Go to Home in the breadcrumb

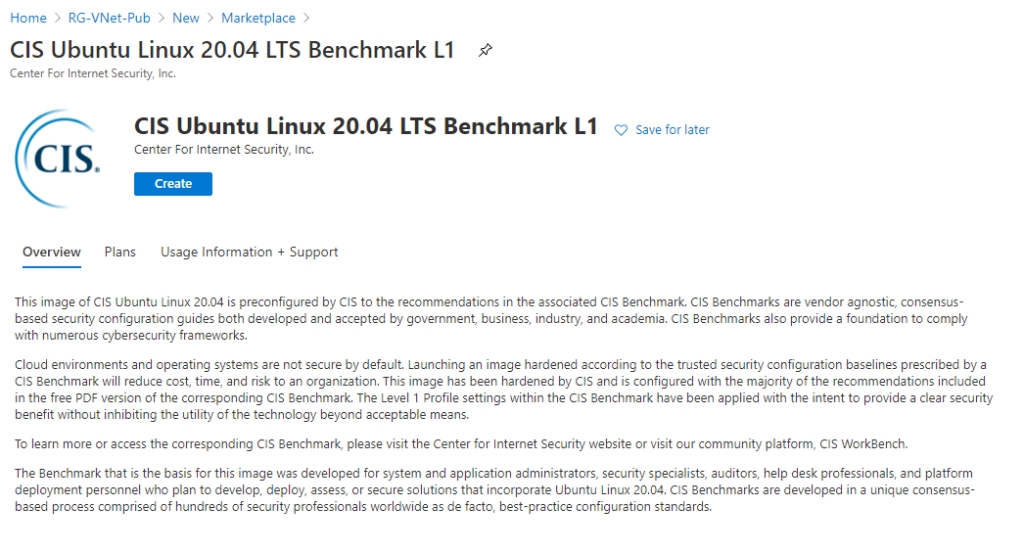(28, 18)
